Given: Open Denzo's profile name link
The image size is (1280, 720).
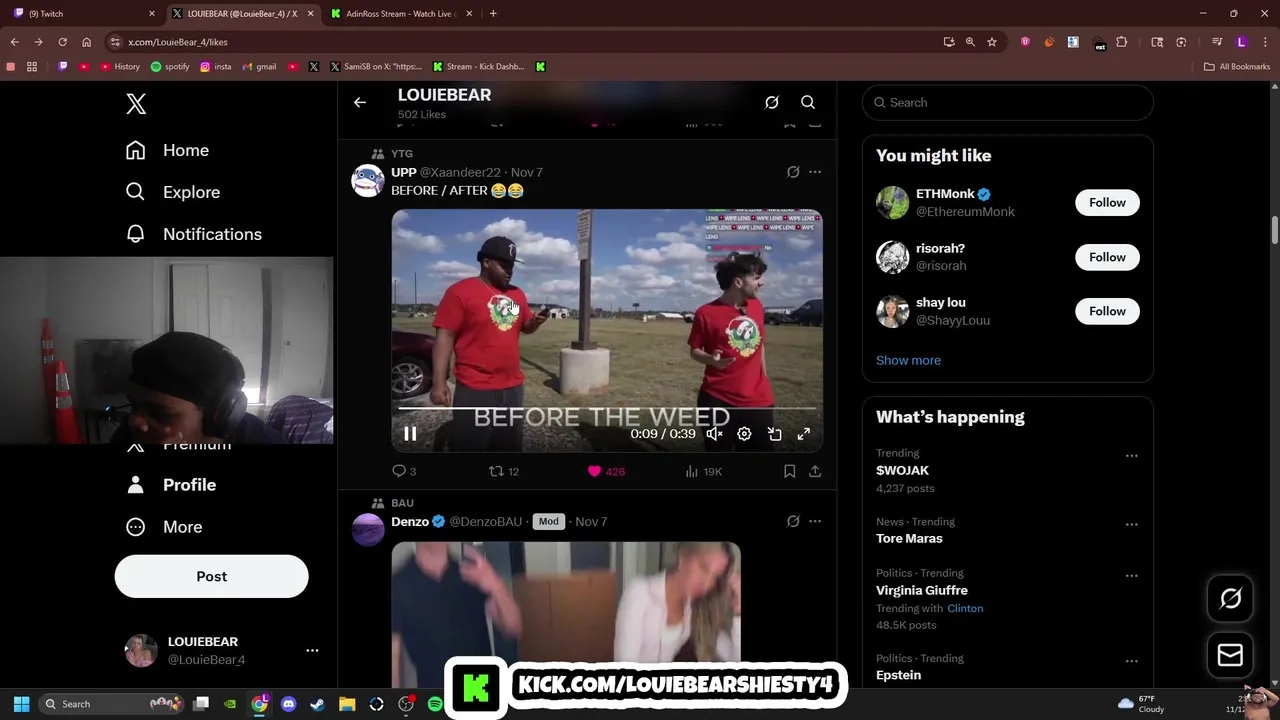Looking at the screenshot, I should (x=410, y=521).
